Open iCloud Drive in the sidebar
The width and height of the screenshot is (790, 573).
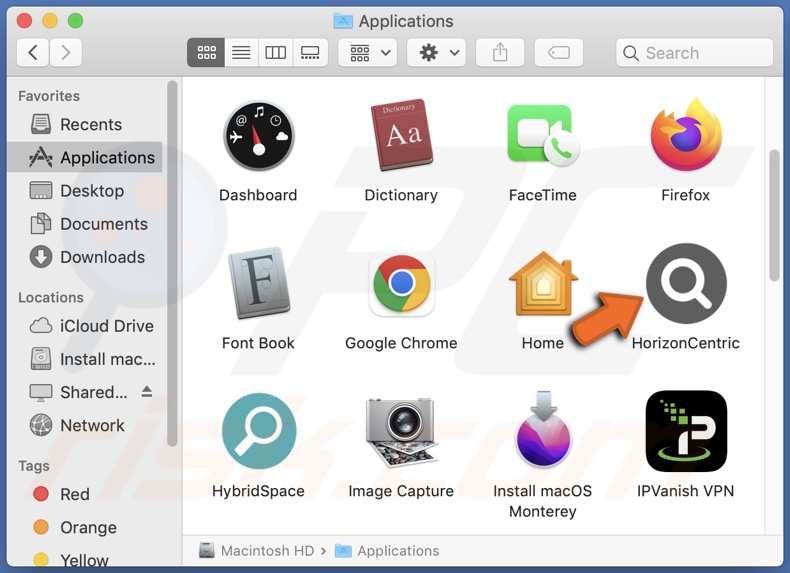85,326
